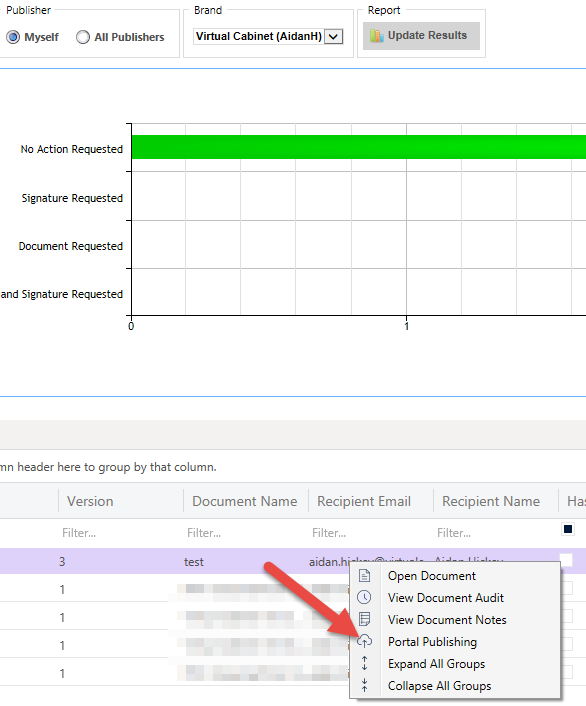This screenshot has width=586, height=706.
Task: Click the Open Document page icon
Action: (x=364, y=575)
